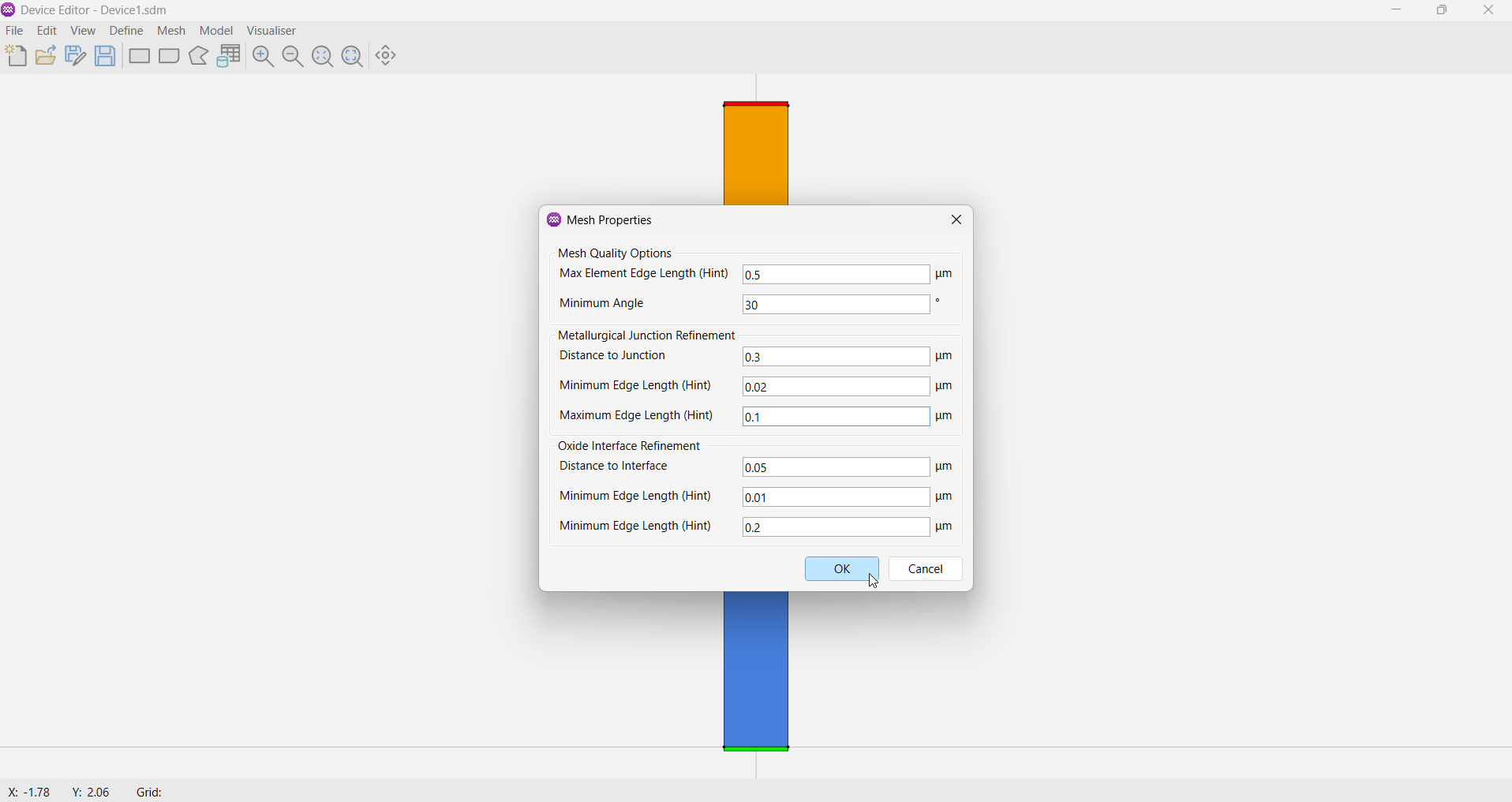Close the Mesh Properties dialog

pyautogui.click(x=956, y=220)
